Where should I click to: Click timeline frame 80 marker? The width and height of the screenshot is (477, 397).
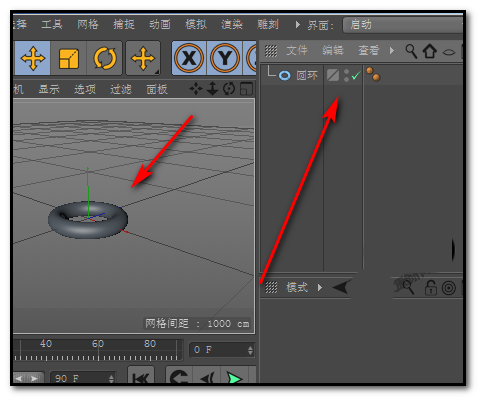tap(150, 343)
